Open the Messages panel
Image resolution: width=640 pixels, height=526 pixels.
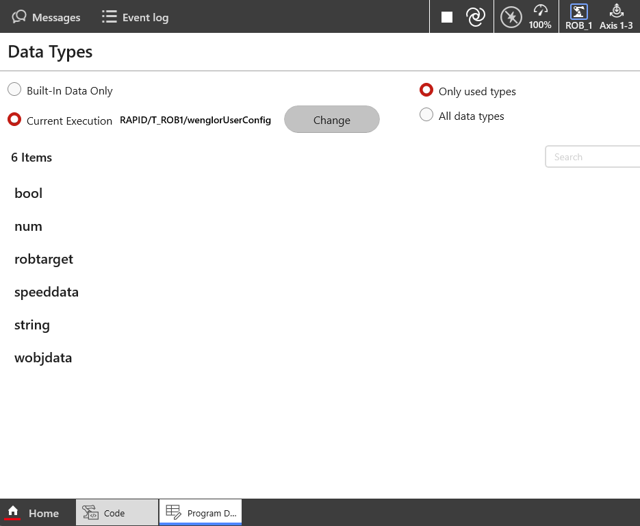(46, 17)
